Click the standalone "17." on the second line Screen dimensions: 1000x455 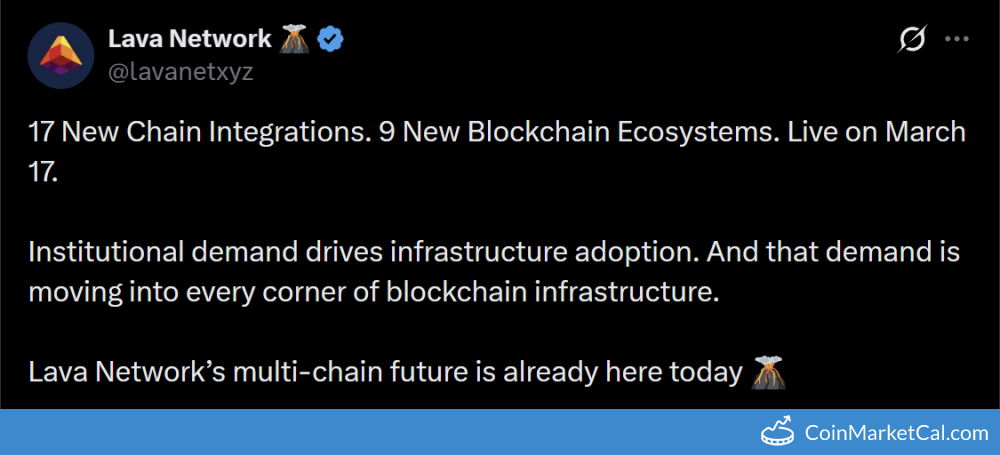tap(44, 173)
